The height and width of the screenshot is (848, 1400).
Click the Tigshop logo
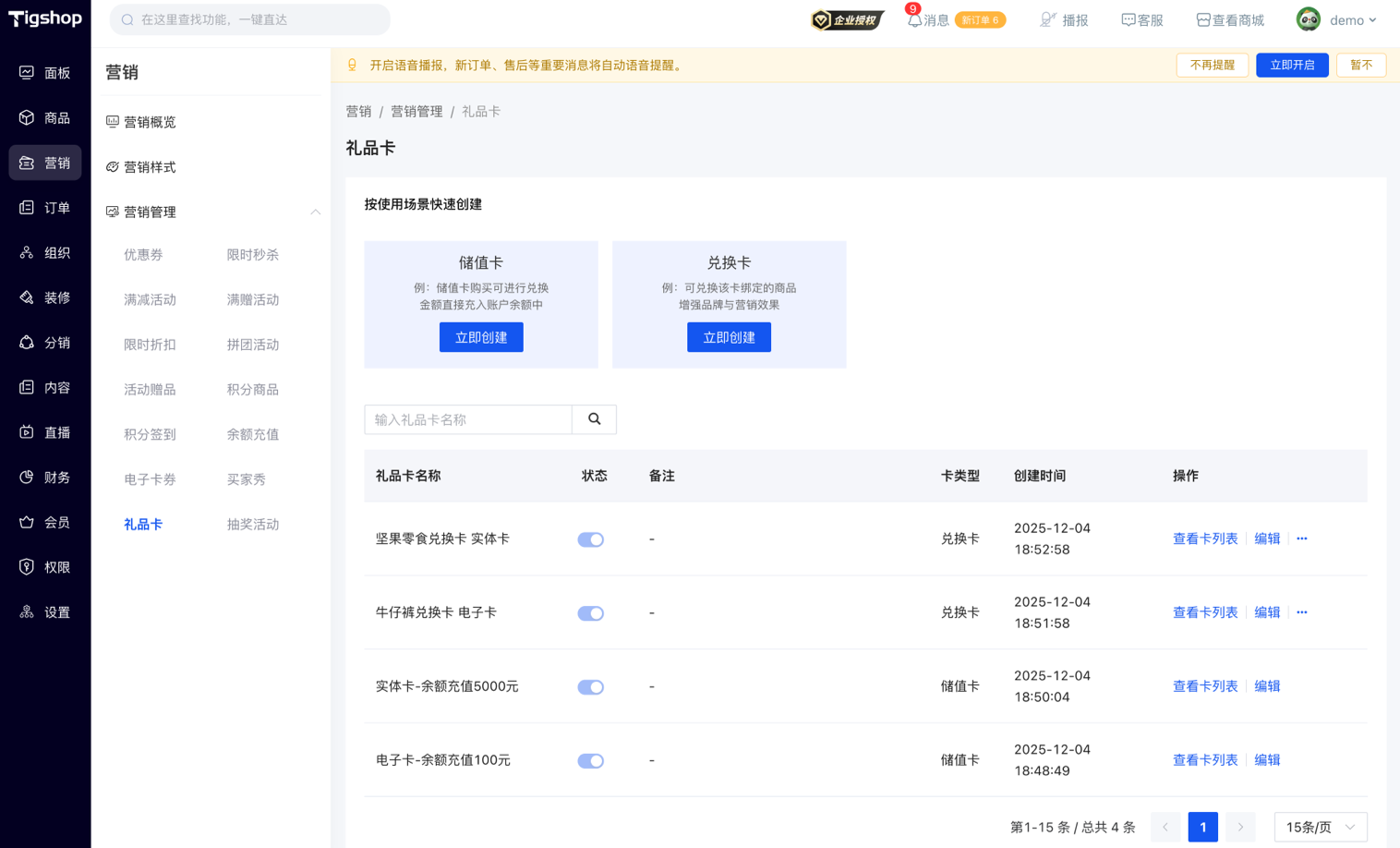coord(45,18)
